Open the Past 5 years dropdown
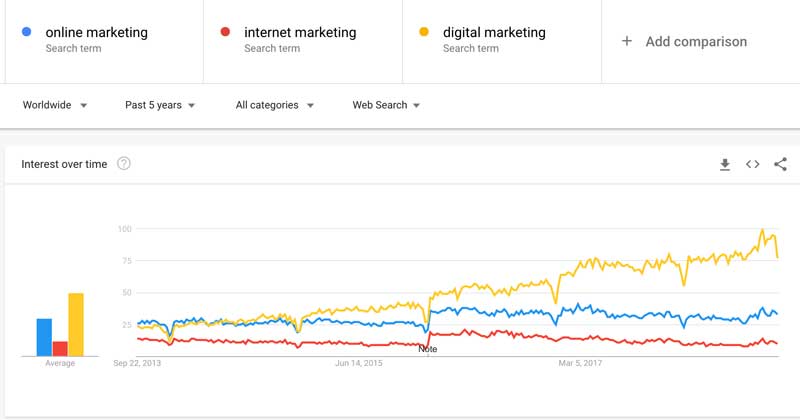800x420 pixels. pyautogui.click(x=160, y=105)
